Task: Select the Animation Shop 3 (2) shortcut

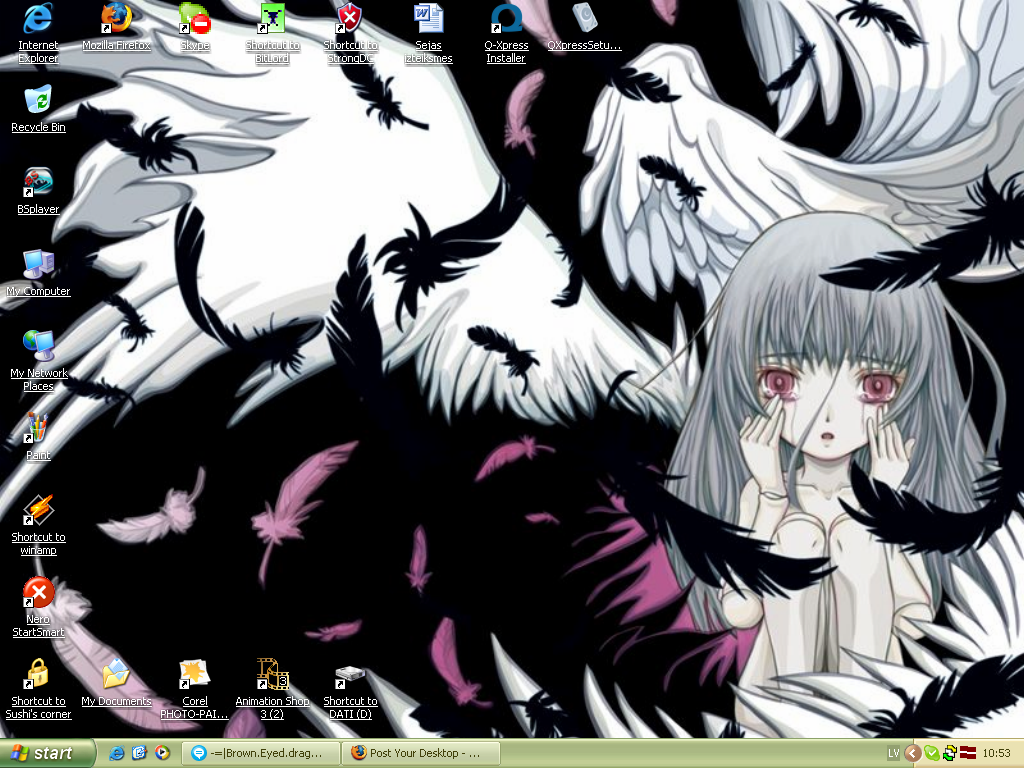Action: click(272, 688)
